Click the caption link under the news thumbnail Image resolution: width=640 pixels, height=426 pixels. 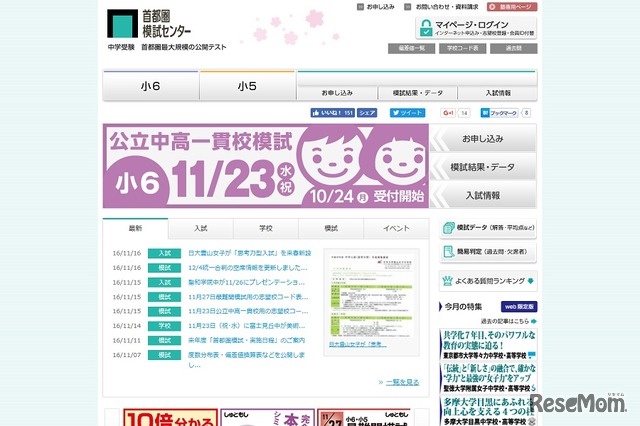(x=358, y=345)
